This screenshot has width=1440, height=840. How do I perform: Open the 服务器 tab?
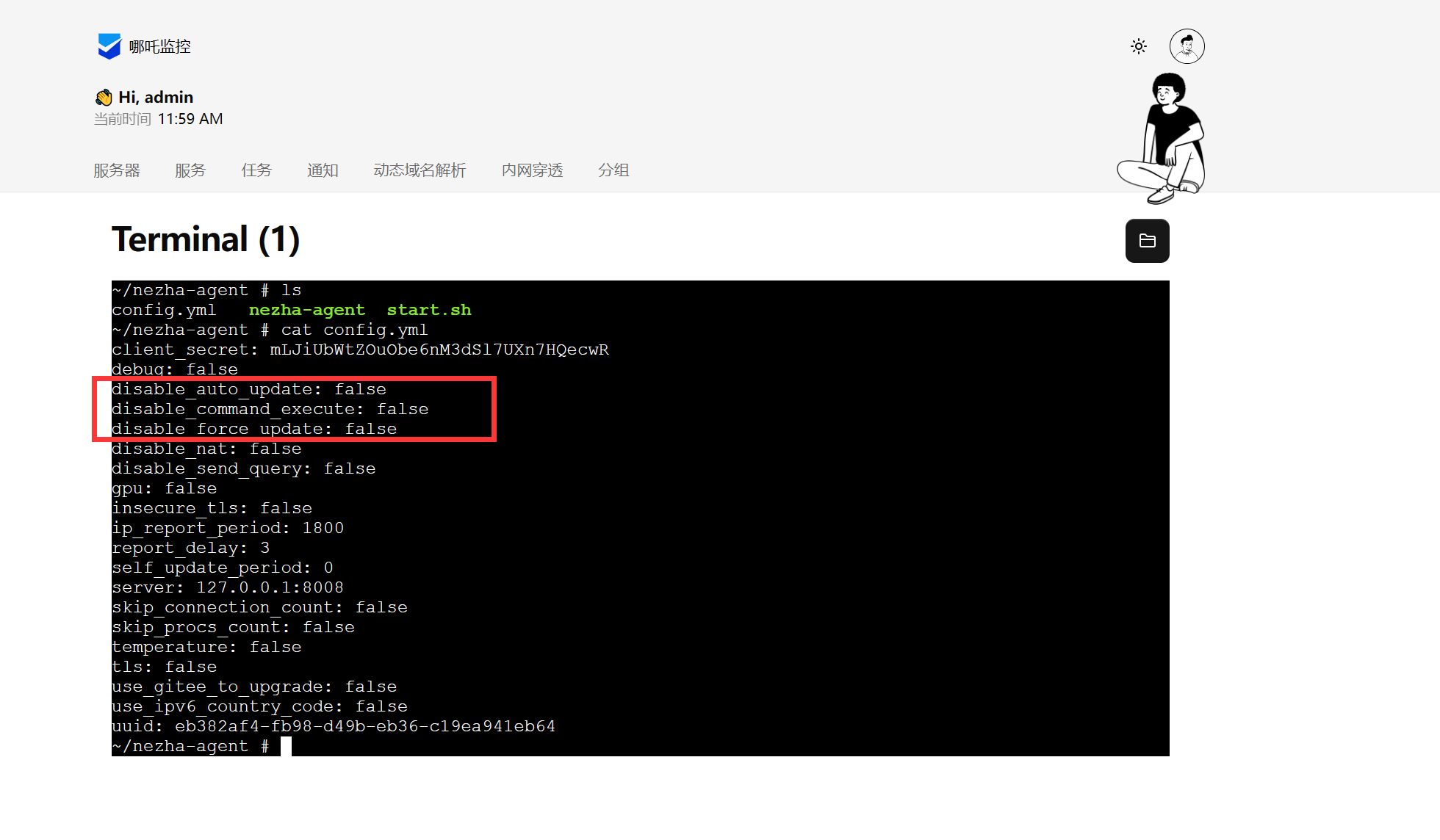pos(116,170)
